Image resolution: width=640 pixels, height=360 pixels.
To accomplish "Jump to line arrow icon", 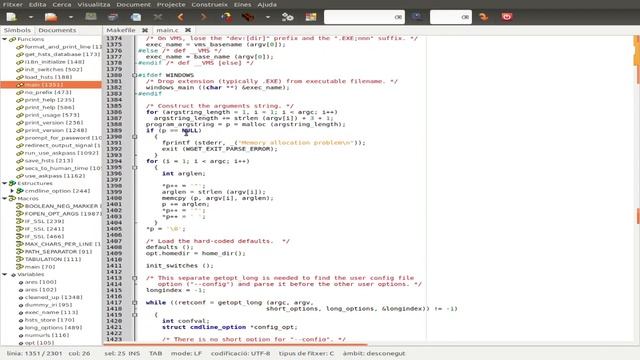I will (x=484, y=17).
